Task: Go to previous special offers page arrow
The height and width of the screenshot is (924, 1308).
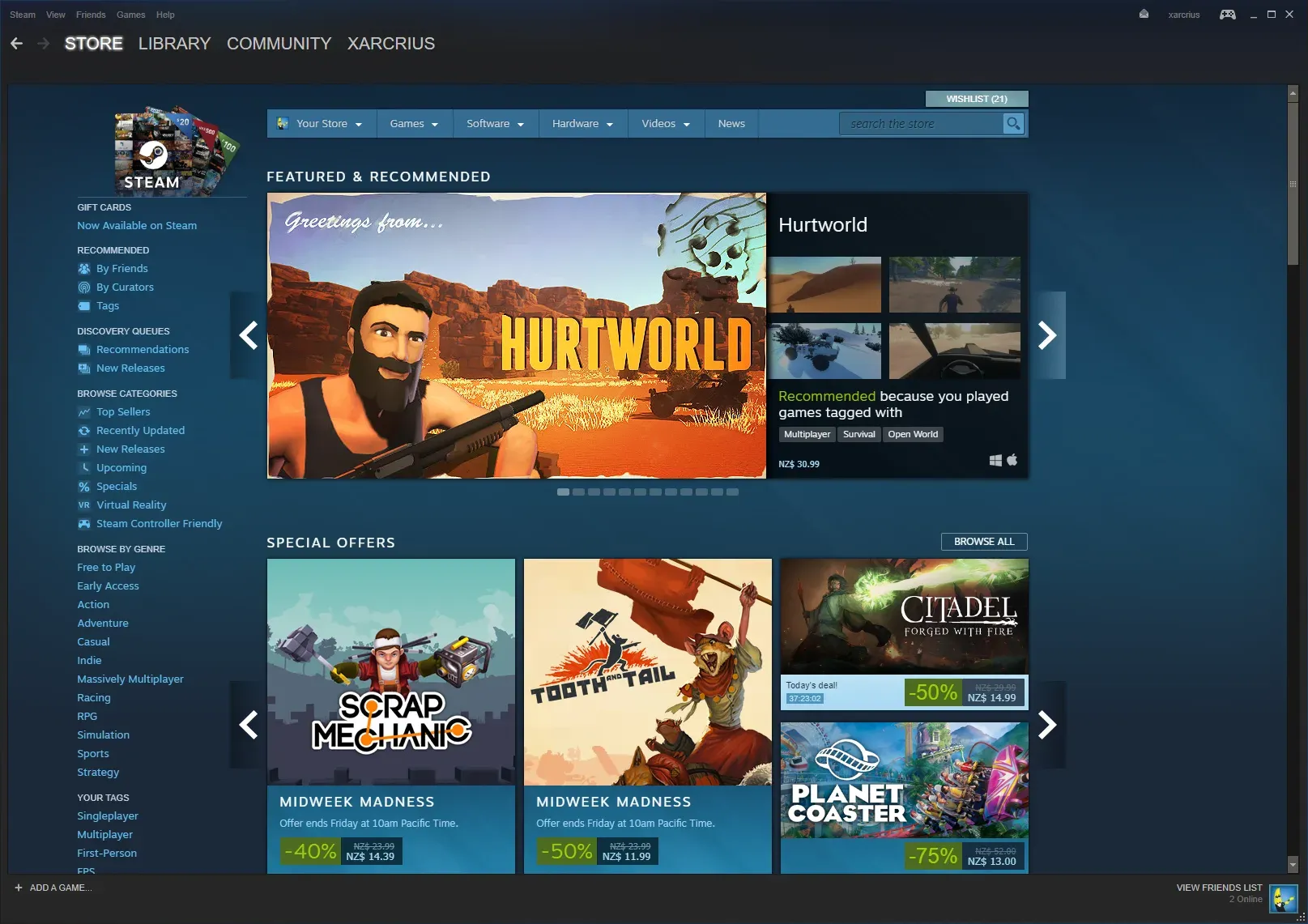Action: tap(248, 725)
